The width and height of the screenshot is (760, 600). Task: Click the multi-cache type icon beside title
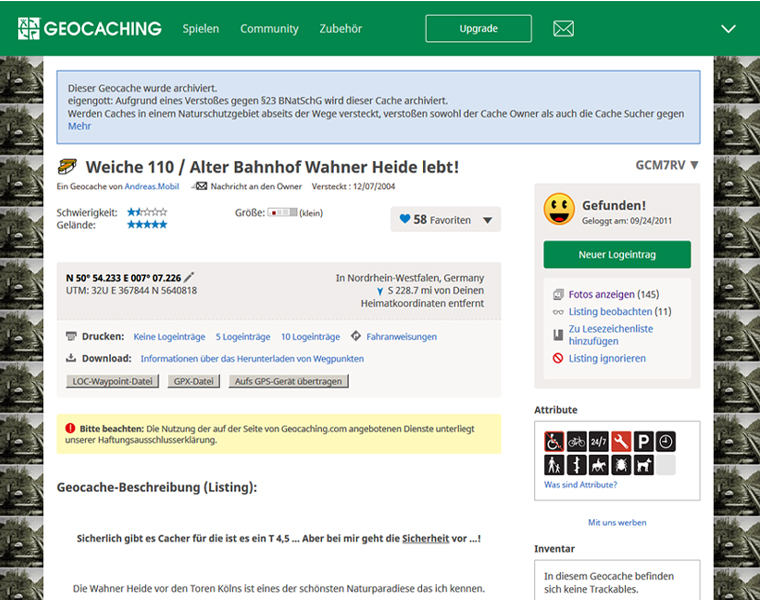[x=67, y=167]
